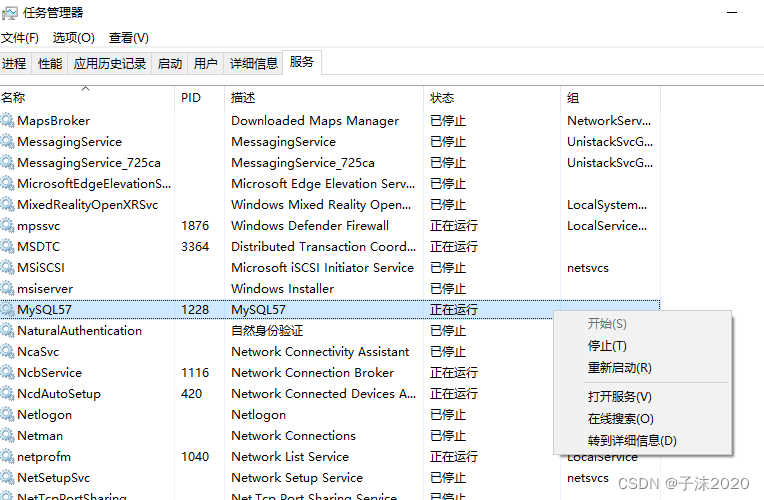Click the gear icon beside Netman

coord(7,435)
